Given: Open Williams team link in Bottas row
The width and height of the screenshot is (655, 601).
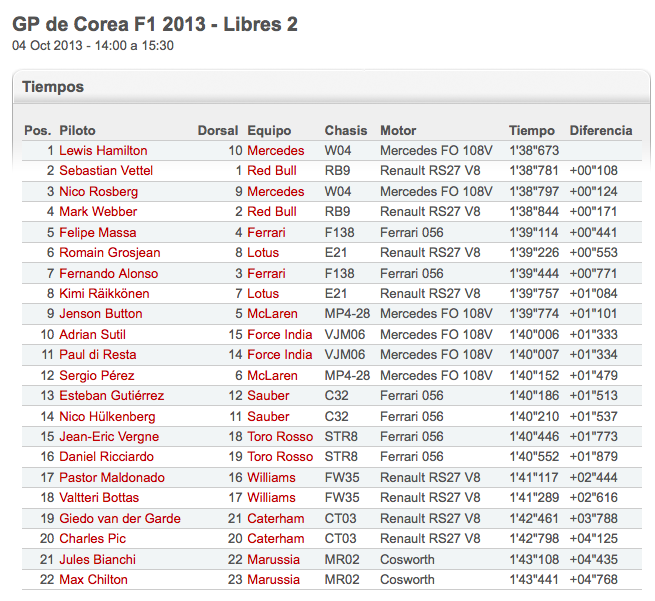Looking at the screenshot, I should [x=272, y=497].
